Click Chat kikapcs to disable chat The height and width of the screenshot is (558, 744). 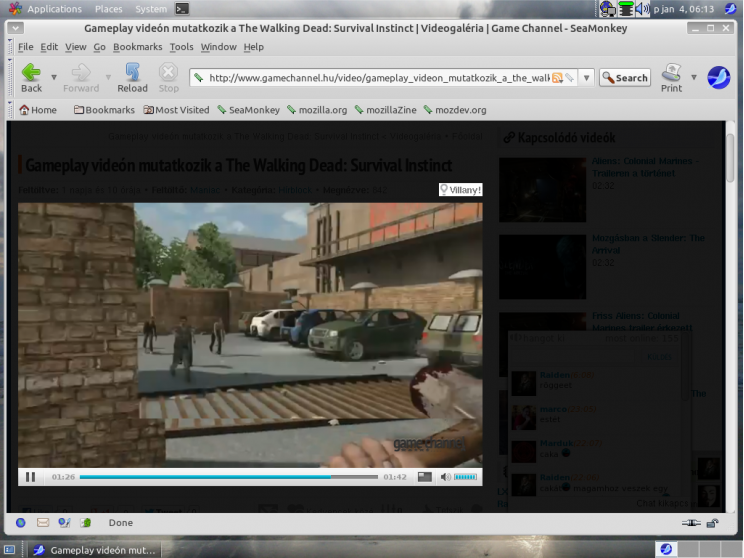click(x=662, y=503)
